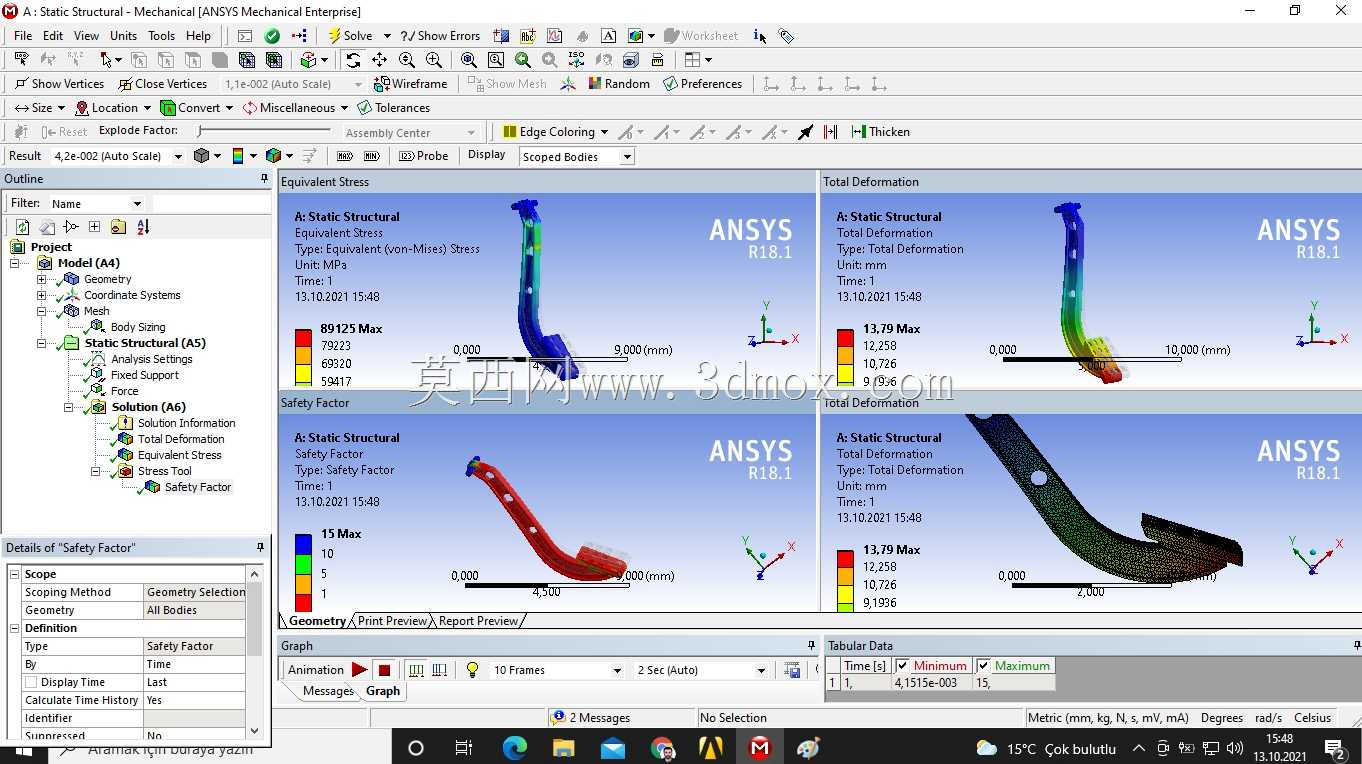1362x764 pixels.
Task: Switch to the Report Preview tab
Action: [478, 621]
